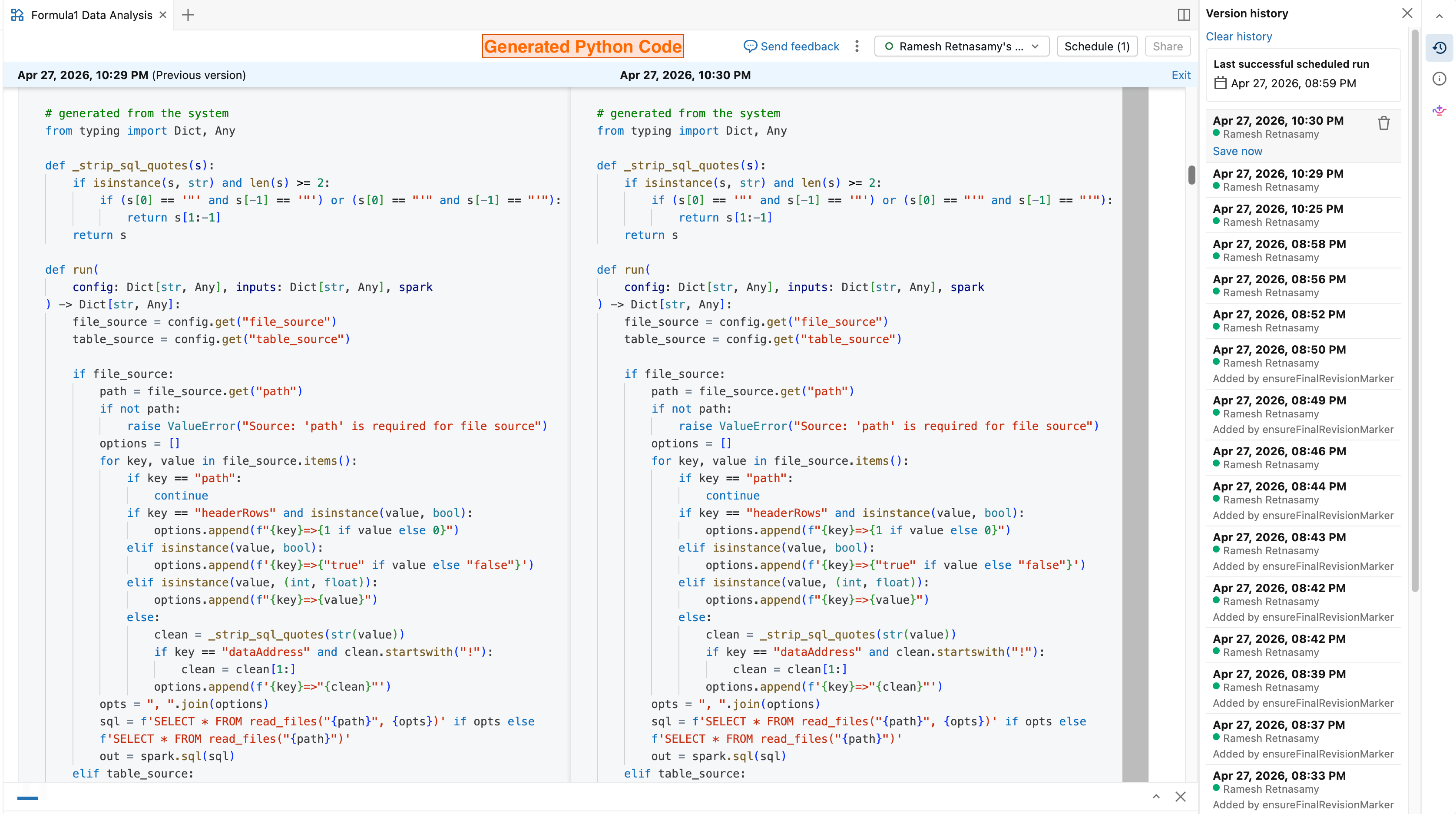
Task: Open the kebab more-options menu
Action: (x=857, y=46)
